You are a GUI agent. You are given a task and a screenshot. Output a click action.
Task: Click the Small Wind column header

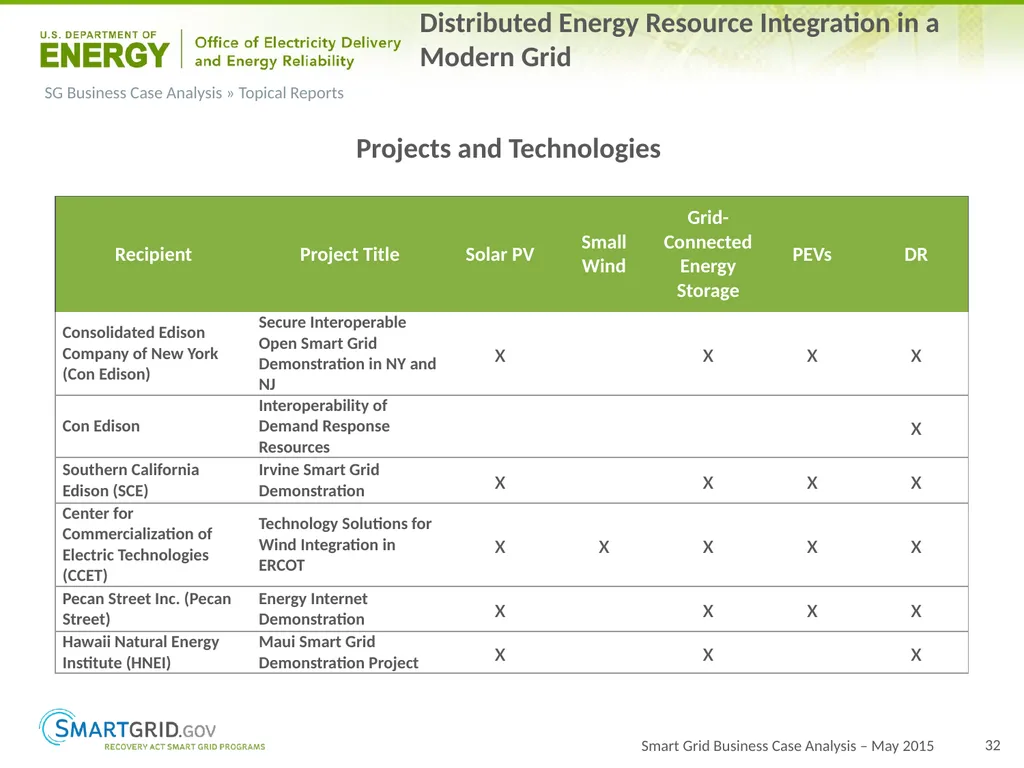coord(603,254)
